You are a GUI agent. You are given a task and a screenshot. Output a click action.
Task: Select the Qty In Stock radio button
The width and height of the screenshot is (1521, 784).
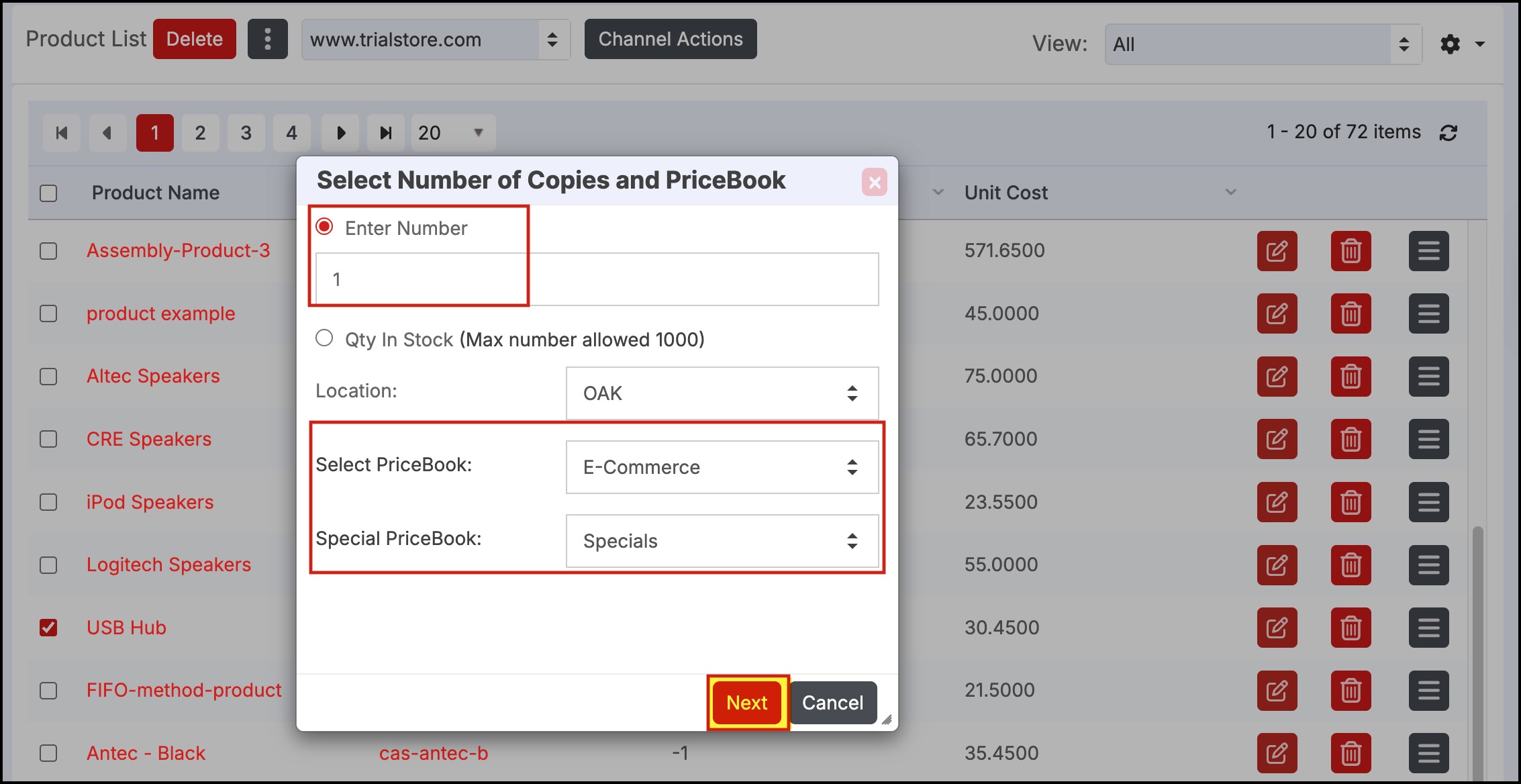click(x=324, y=338)
